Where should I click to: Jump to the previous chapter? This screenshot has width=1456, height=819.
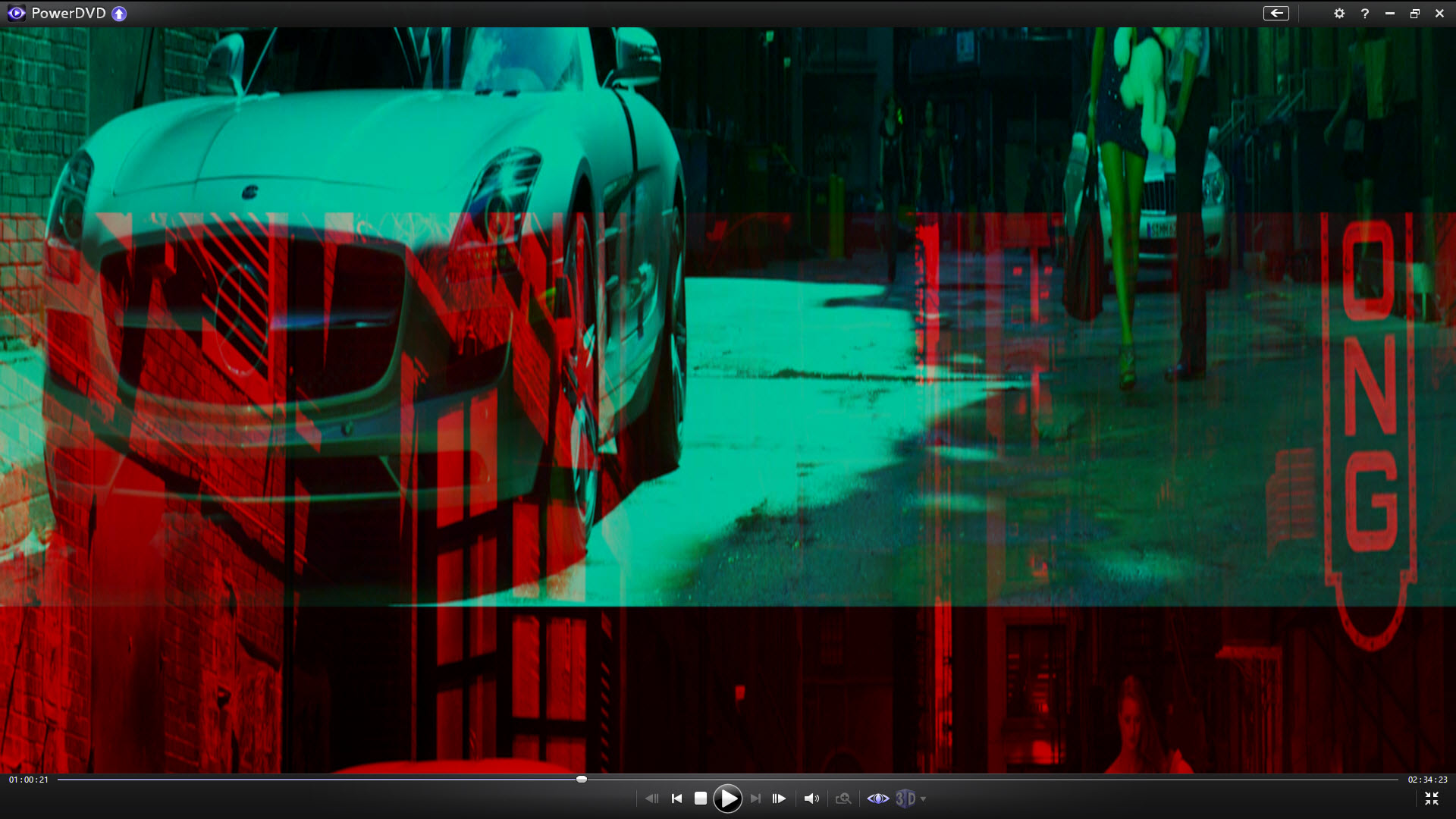click(677, 799)
